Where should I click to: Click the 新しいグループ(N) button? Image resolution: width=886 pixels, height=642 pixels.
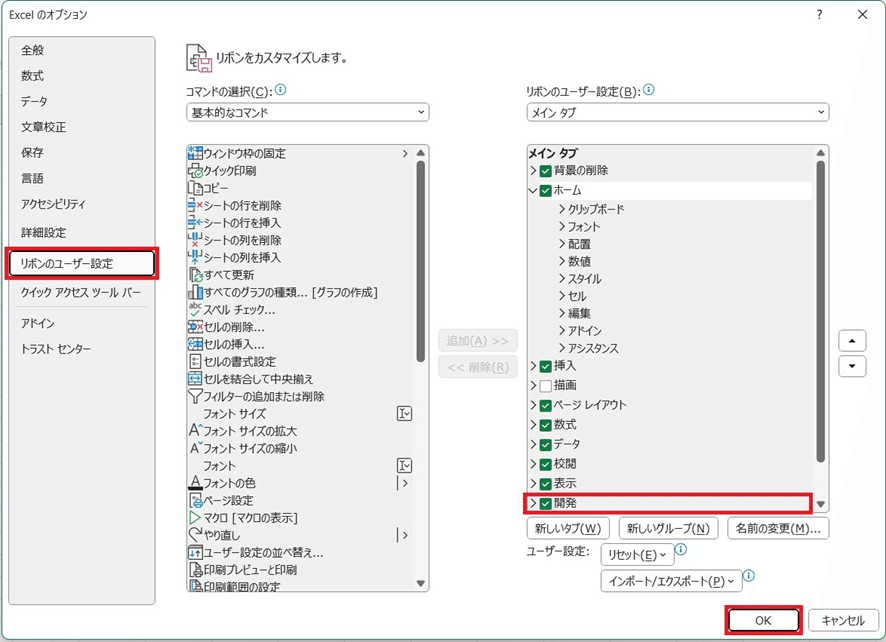pos(668,528)
